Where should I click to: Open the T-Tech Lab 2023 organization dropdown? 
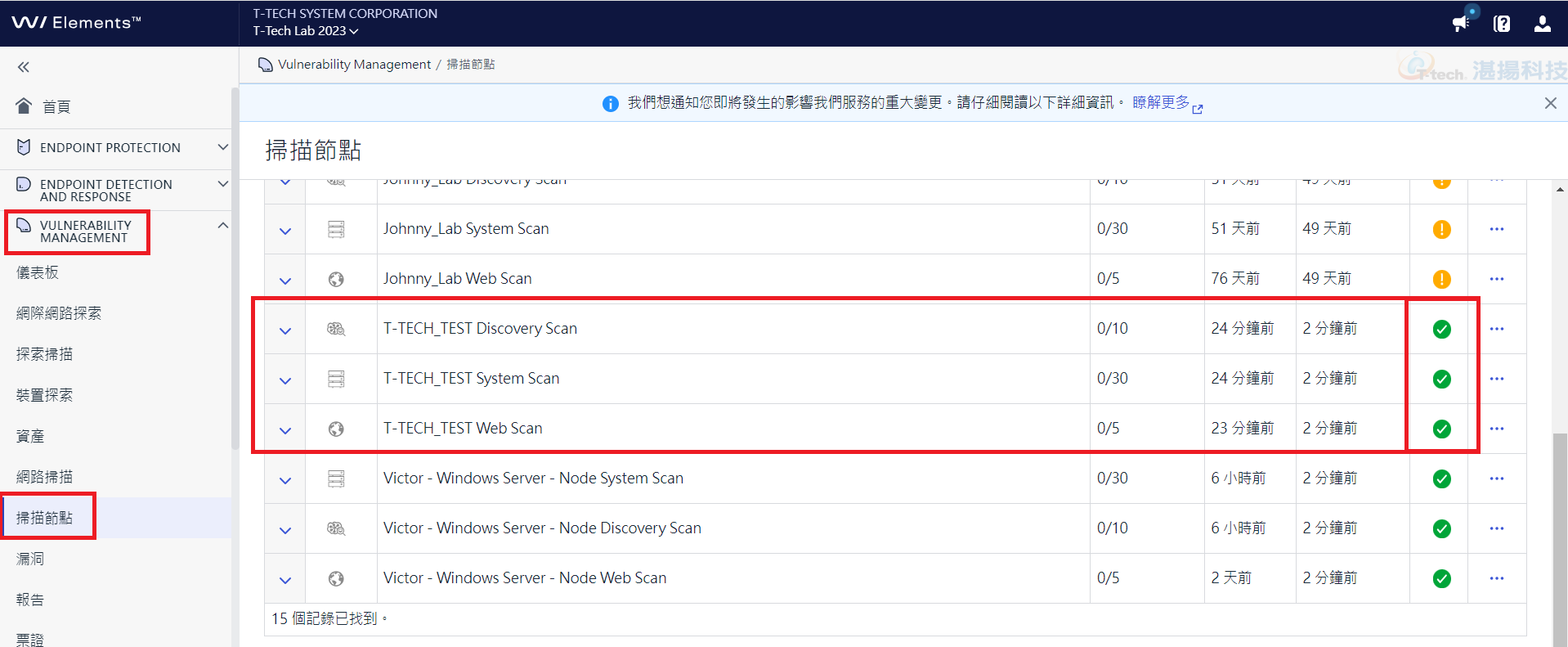click(x=306, y=31)
